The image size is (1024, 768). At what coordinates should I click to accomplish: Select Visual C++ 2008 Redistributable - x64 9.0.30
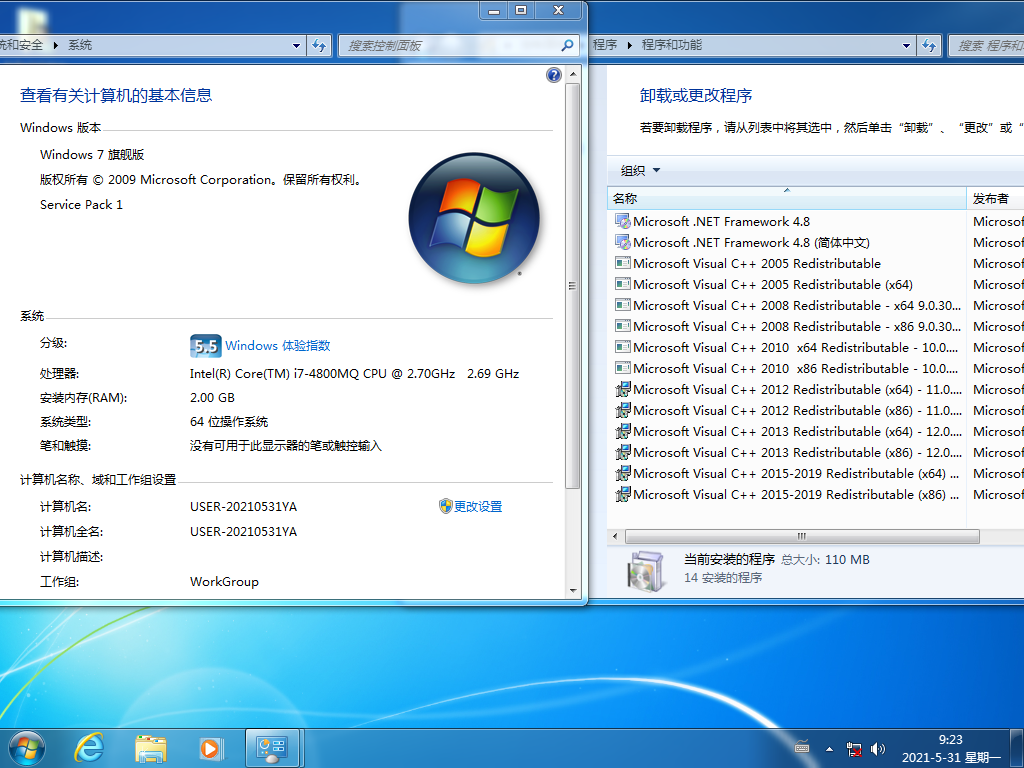[786, 305]
